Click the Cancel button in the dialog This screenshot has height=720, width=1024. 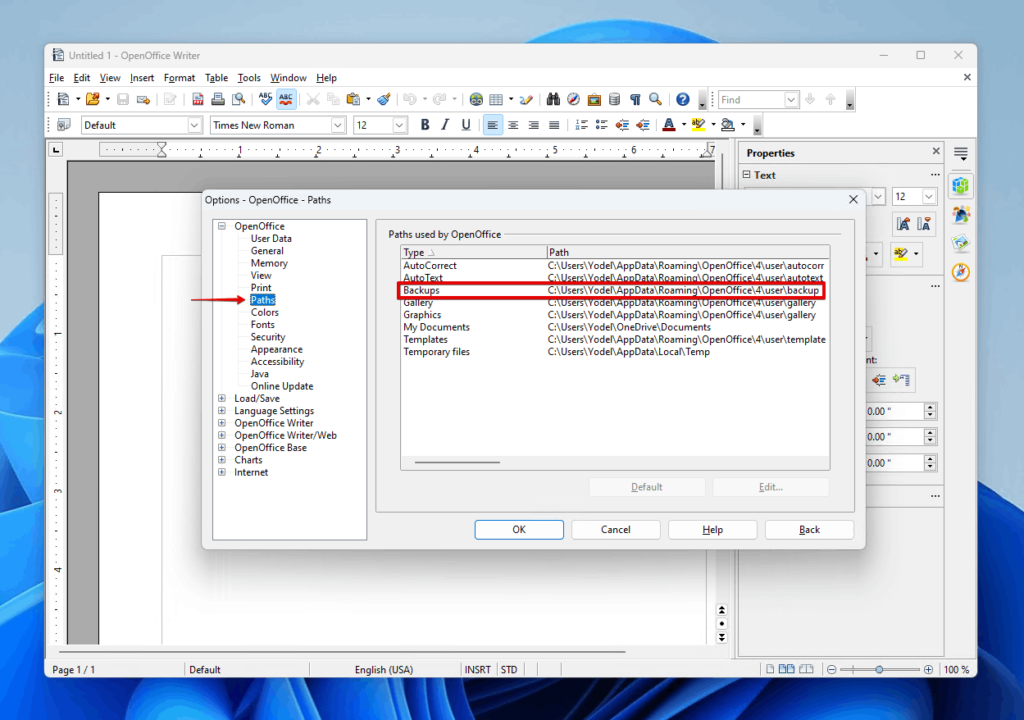pos(615,530)
